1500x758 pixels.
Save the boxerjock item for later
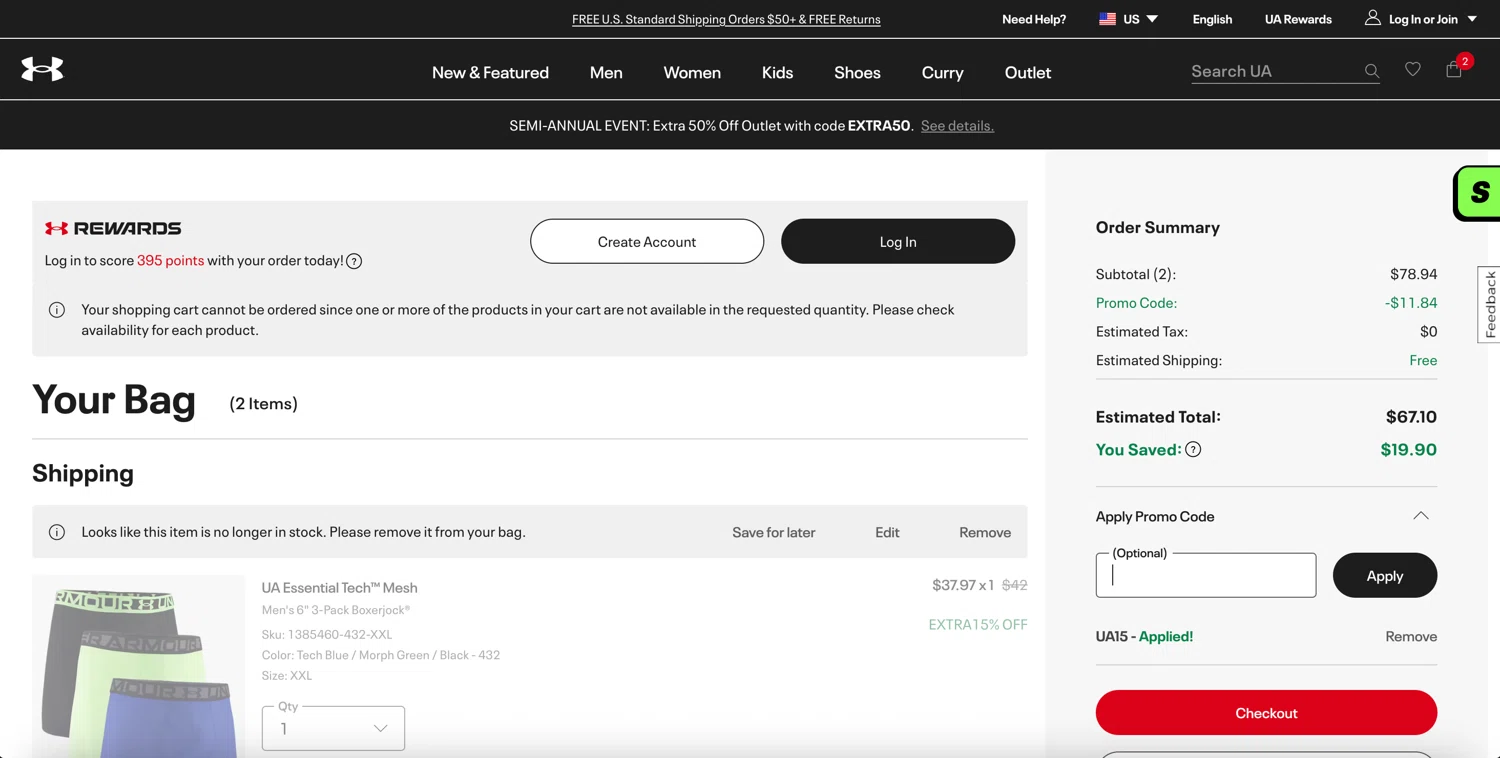[x=773, y=532]
